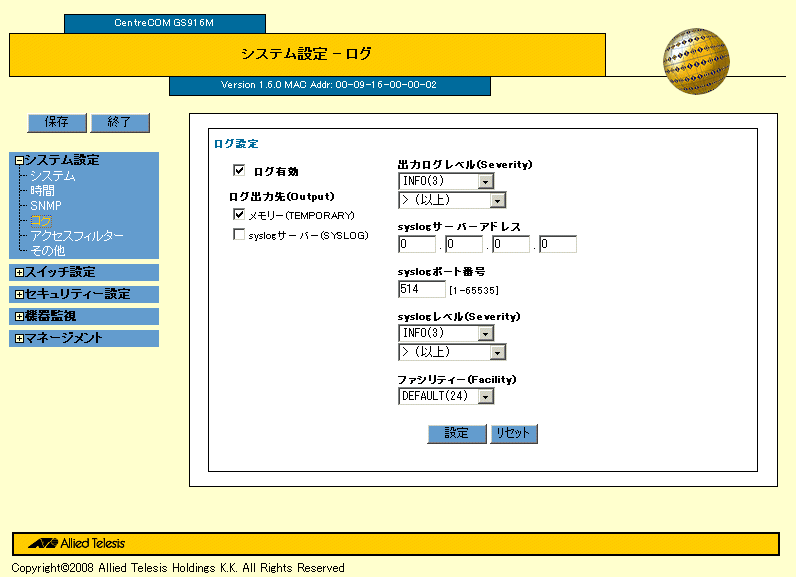Image resolution: width=796 pixels, height=577 pixels.
Task: Click the 保存 save button
Action: coord(57,122)
